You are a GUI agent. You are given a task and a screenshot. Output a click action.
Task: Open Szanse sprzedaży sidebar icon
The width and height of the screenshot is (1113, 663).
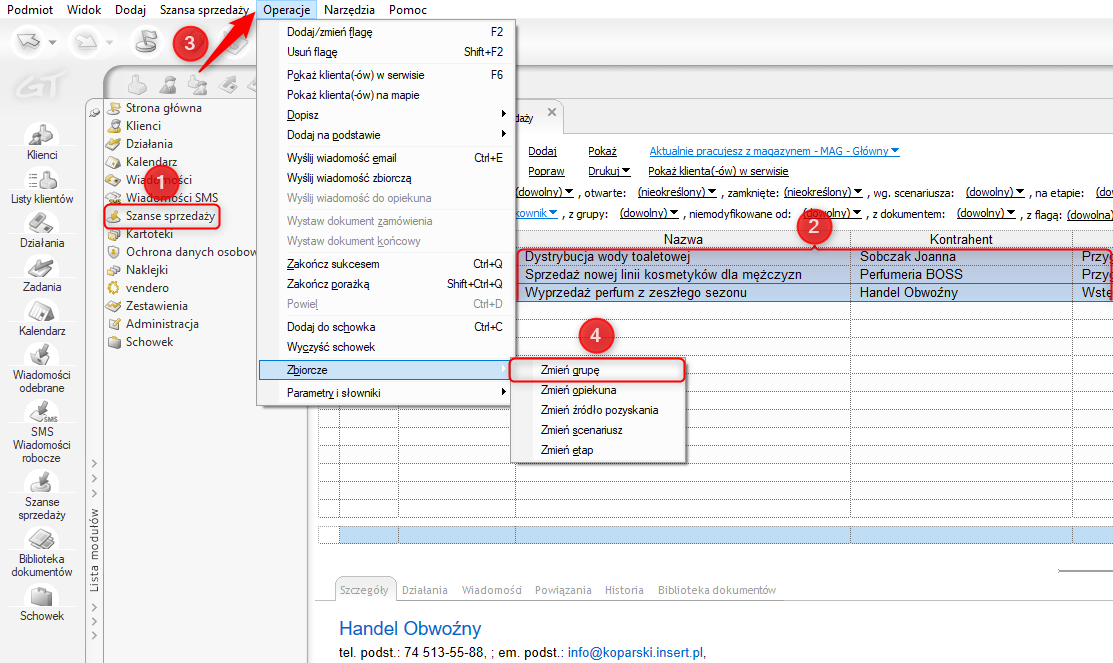[x=42, y=497]
